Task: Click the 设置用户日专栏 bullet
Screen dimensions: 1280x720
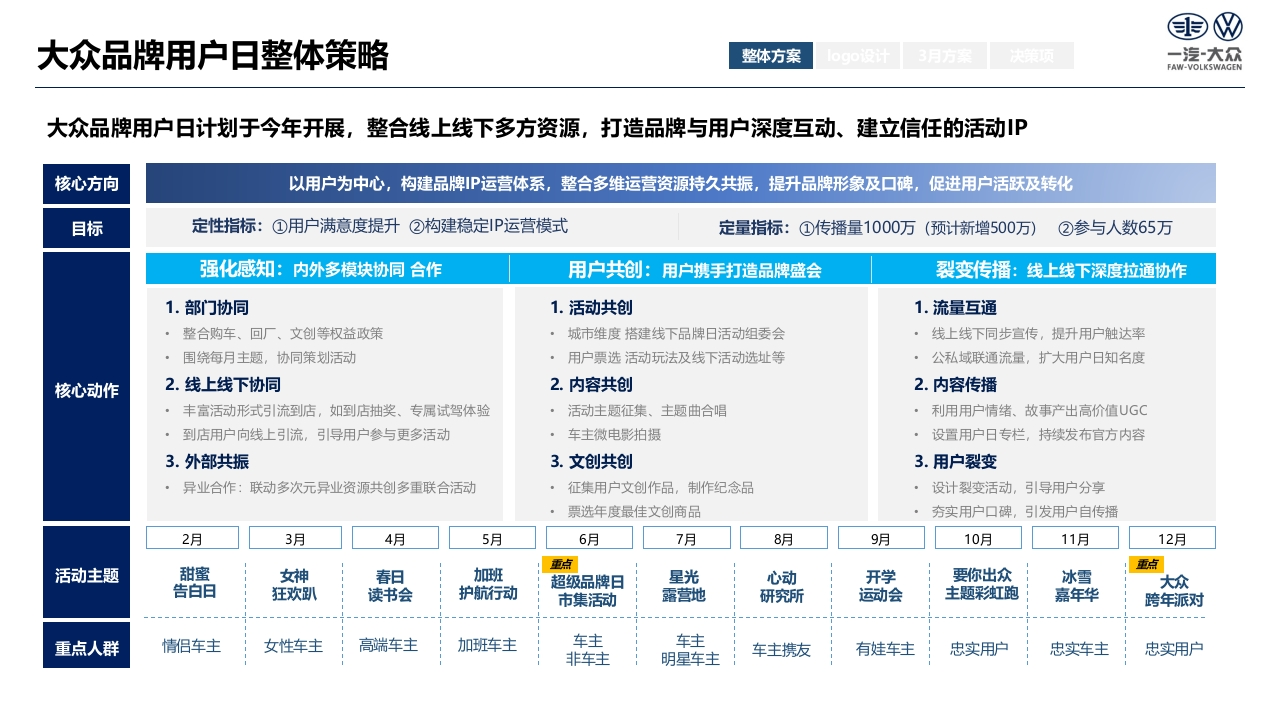Action: (x=1038, y=435)
